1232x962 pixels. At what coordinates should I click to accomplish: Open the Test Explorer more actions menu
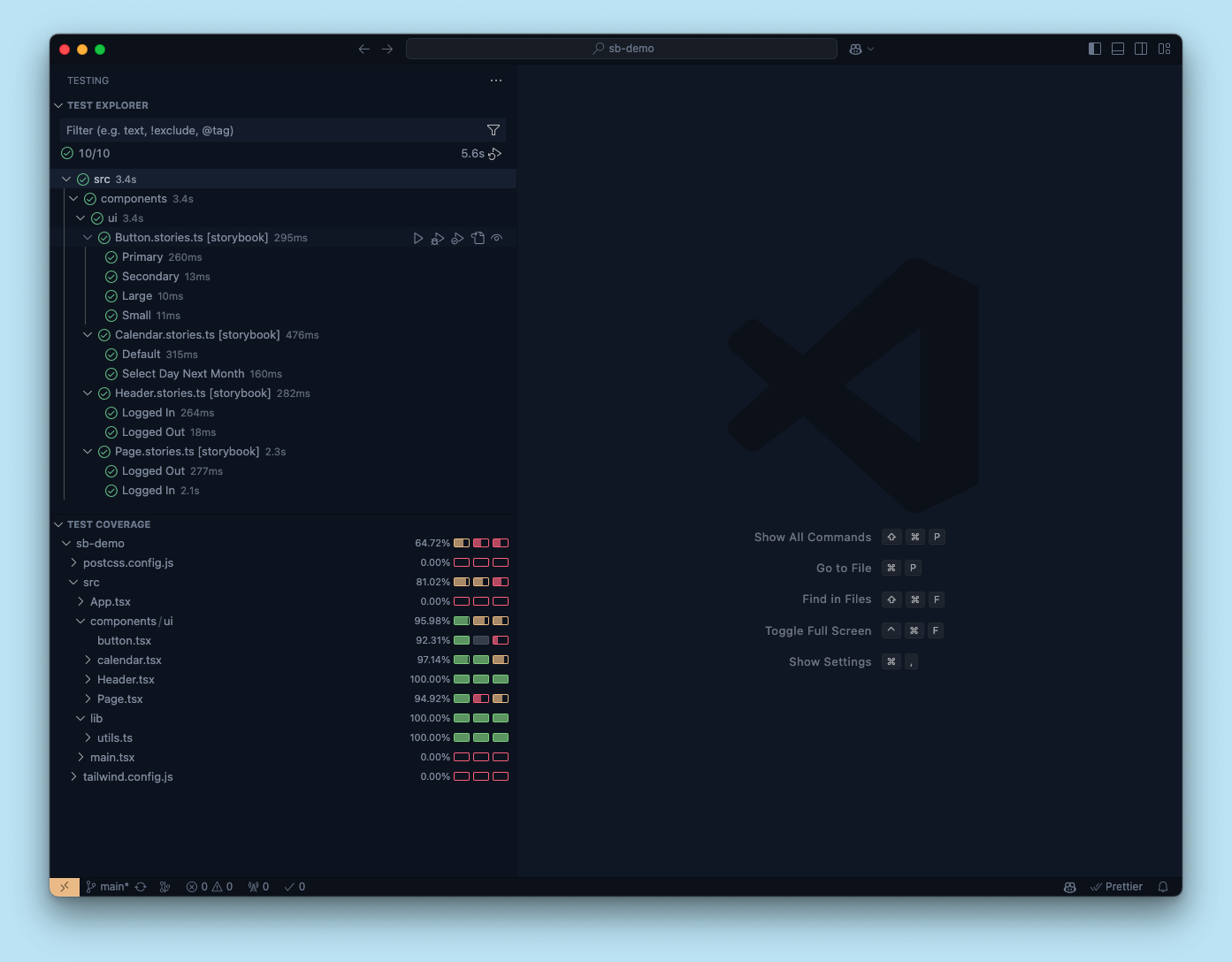[x=495, y=80]
